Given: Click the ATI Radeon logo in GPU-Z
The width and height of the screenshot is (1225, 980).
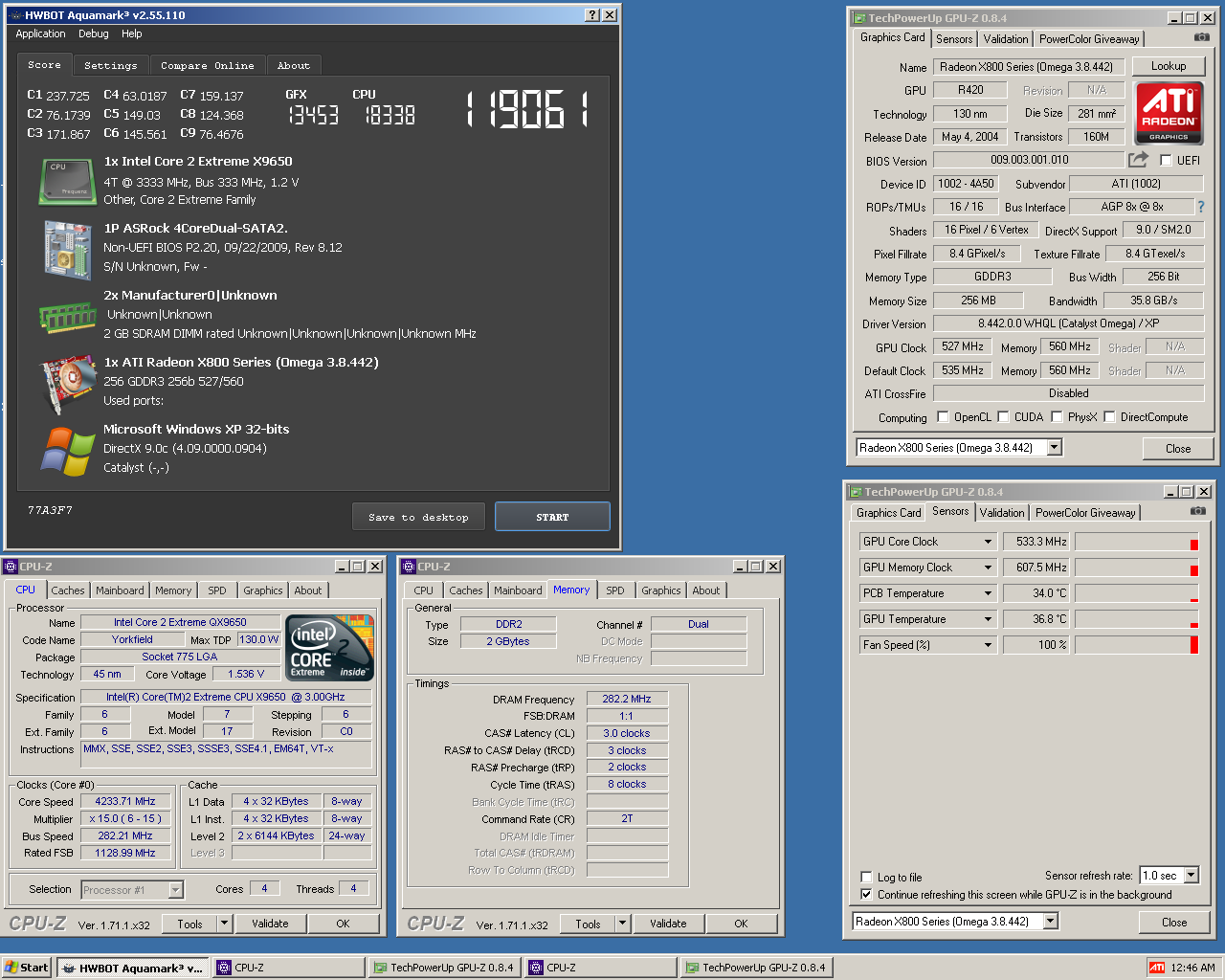Looking at the screenshot, I should 1169,113.
